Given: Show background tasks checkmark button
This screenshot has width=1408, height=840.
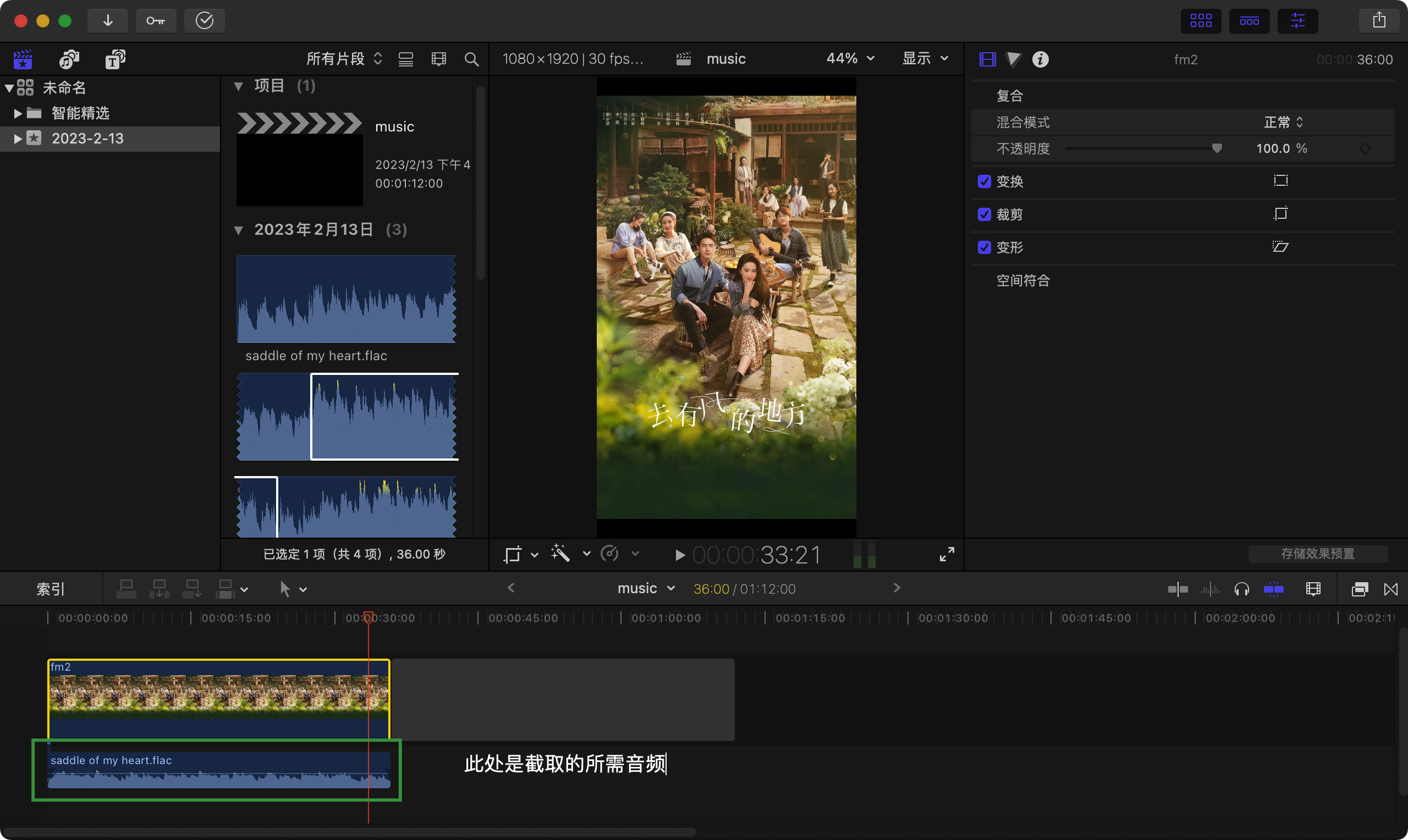Looking at the screenshot, I should [x=205, y=21].
